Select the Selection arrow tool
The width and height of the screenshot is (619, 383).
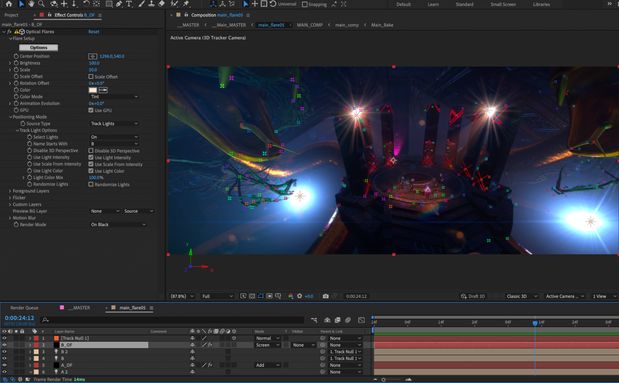[x=21, y=4]
